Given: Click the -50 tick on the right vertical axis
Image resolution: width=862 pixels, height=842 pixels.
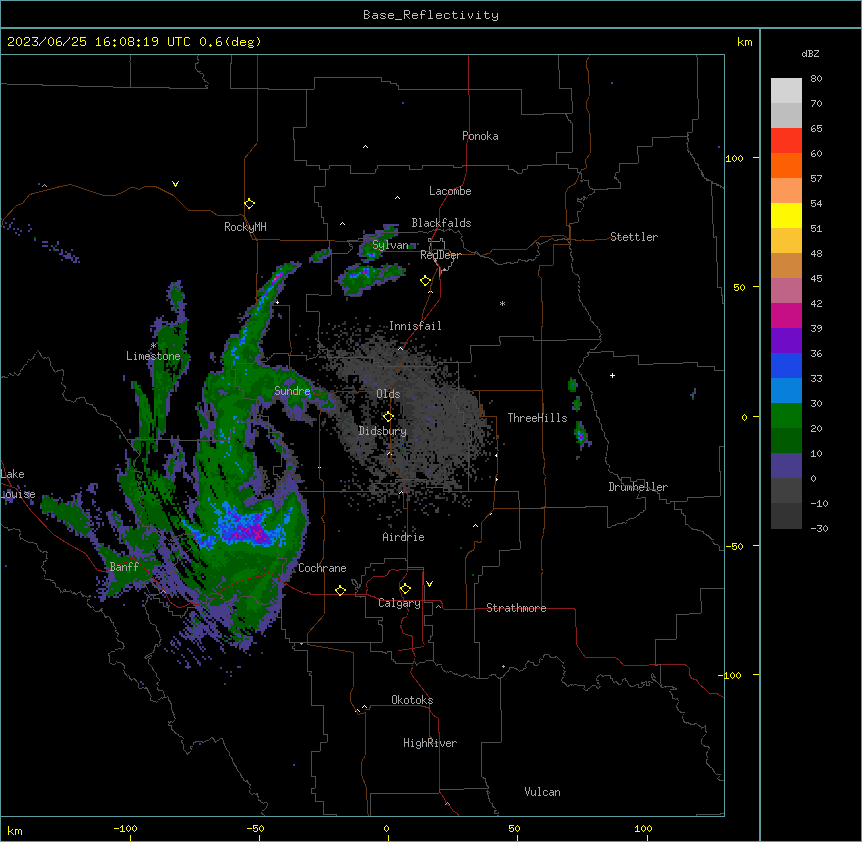Looking at the screenshot, I should (734, 546).
